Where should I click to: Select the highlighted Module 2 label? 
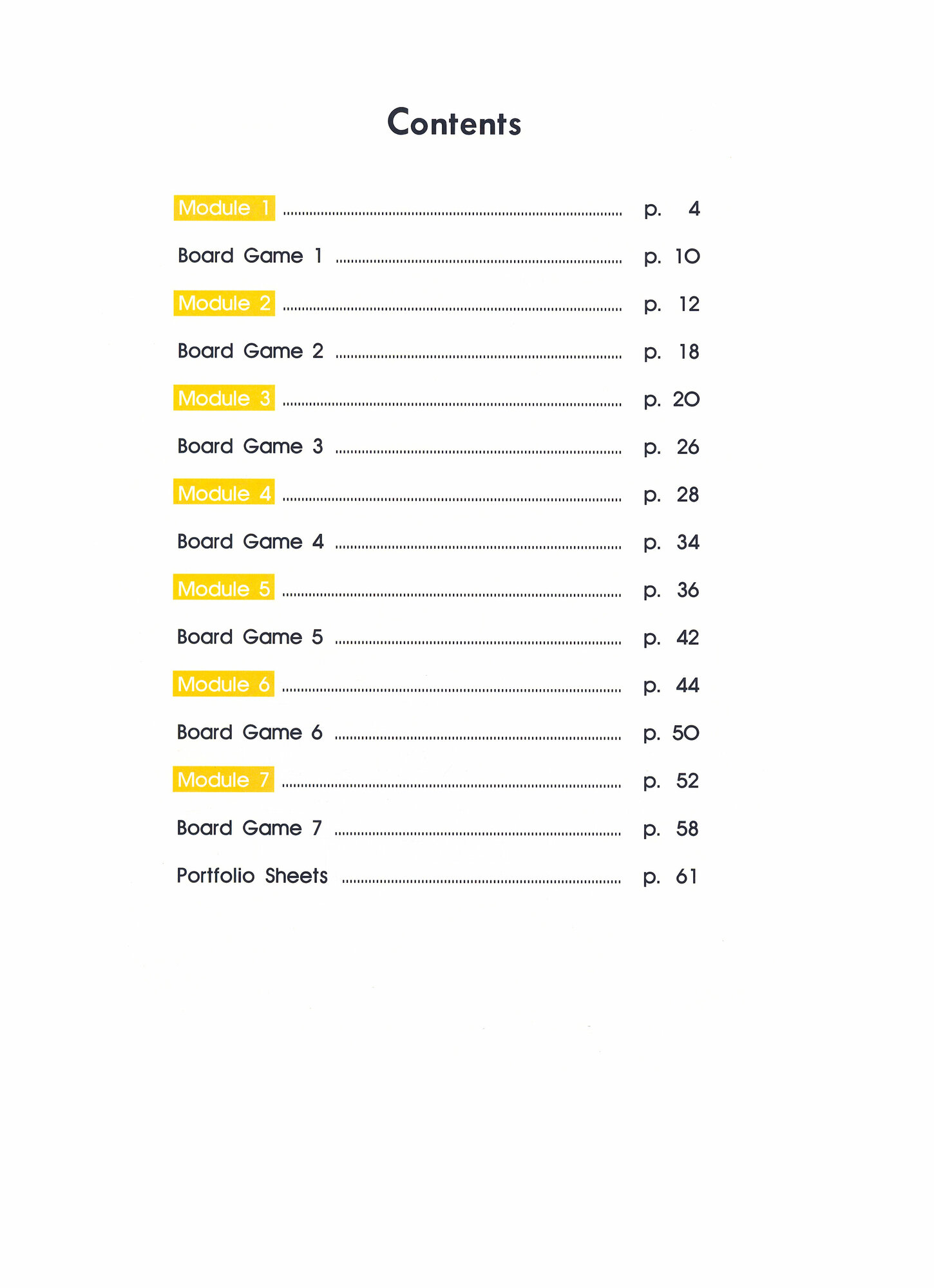tap(224, 303)
